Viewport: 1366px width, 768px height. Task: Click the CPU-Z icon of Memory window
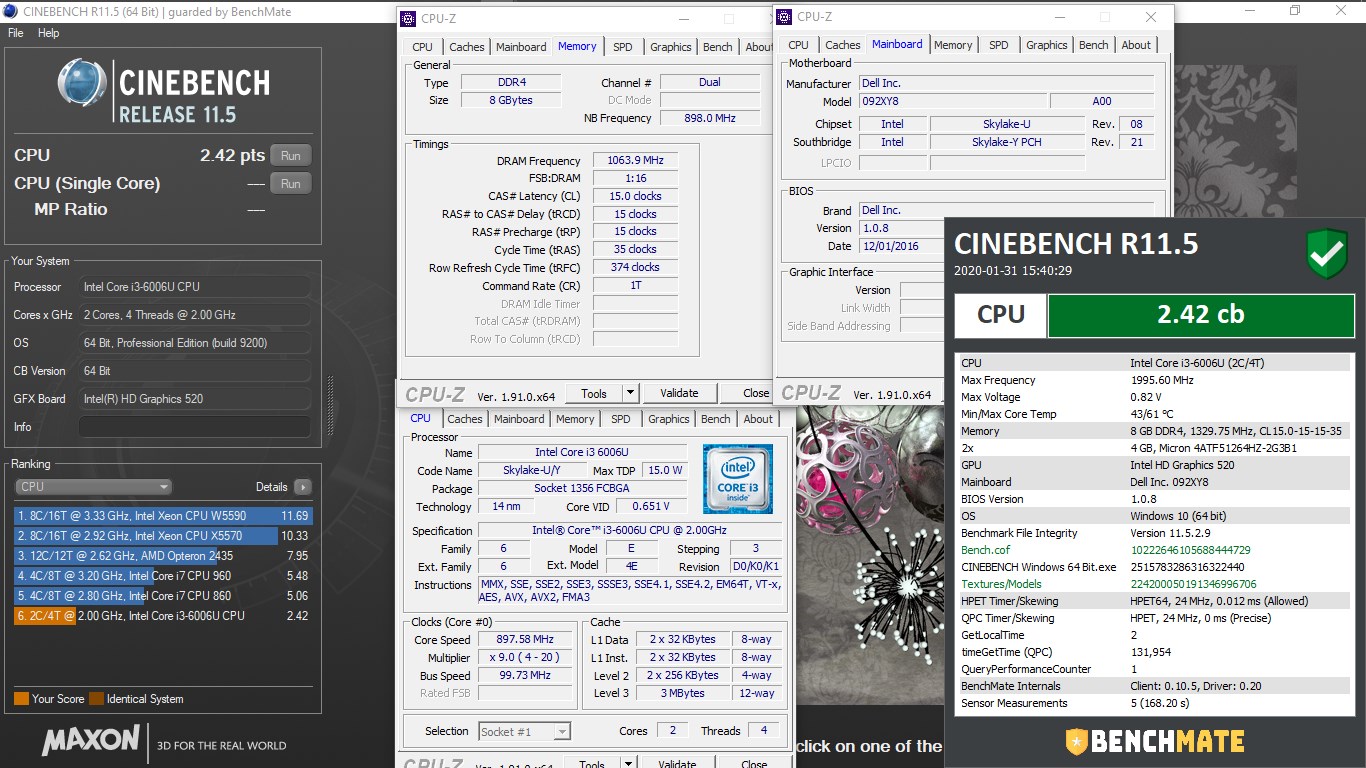[406, 18]
